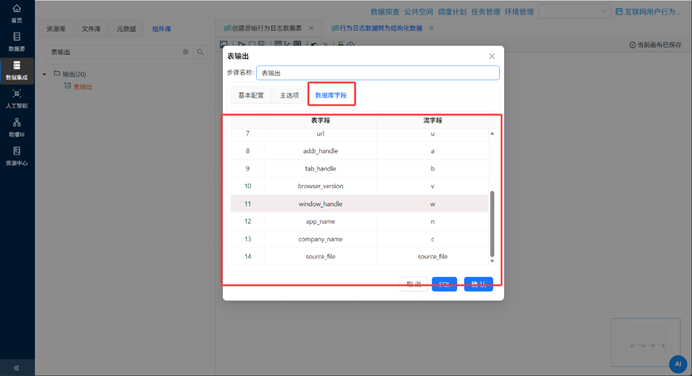The image size is (692, 376).
Task: Open 公共空间 in top navigation
Action: tap(418, 12)
